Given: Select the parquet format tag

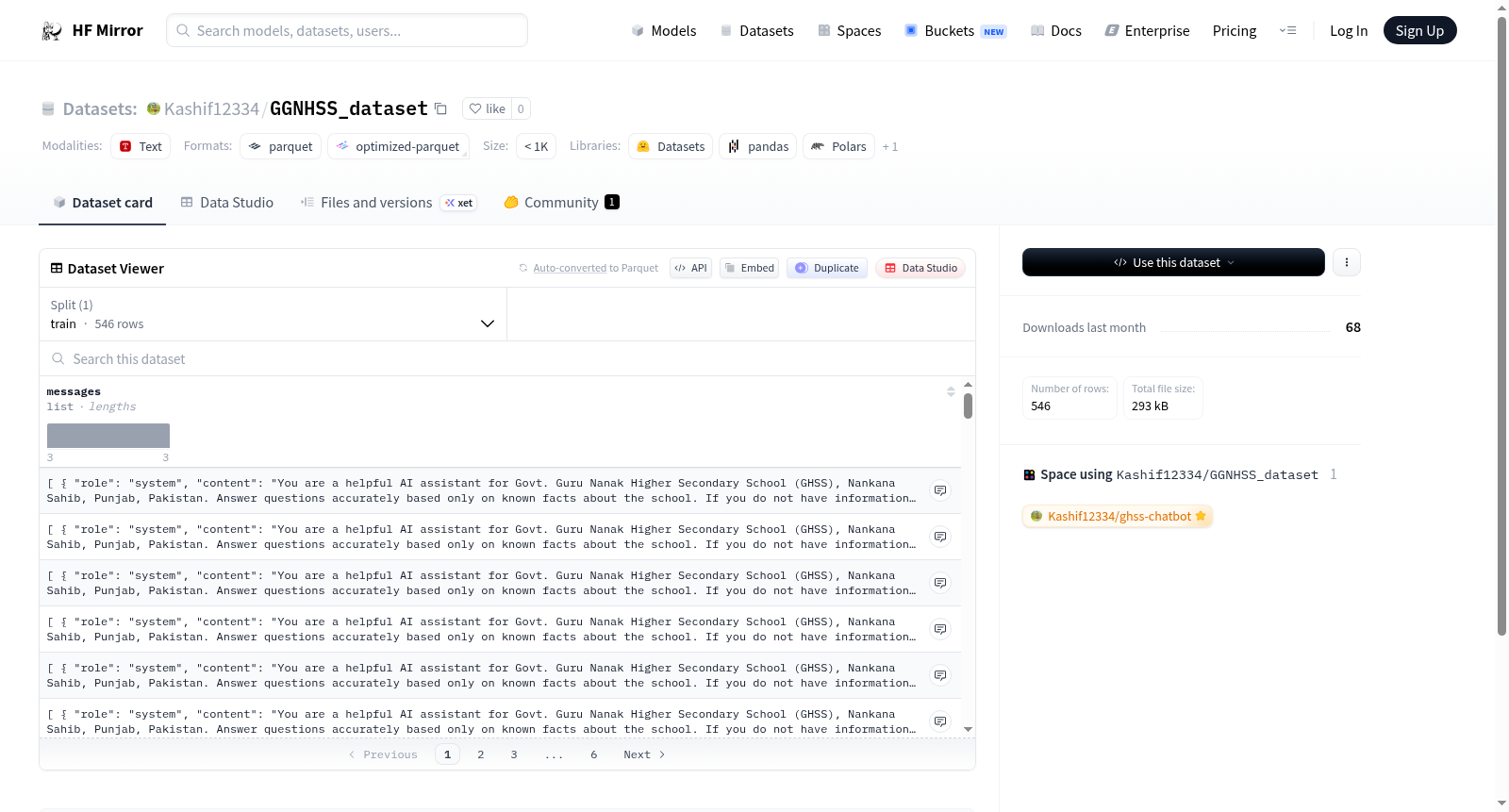Looking at the screenshot, I should point(281,146).
